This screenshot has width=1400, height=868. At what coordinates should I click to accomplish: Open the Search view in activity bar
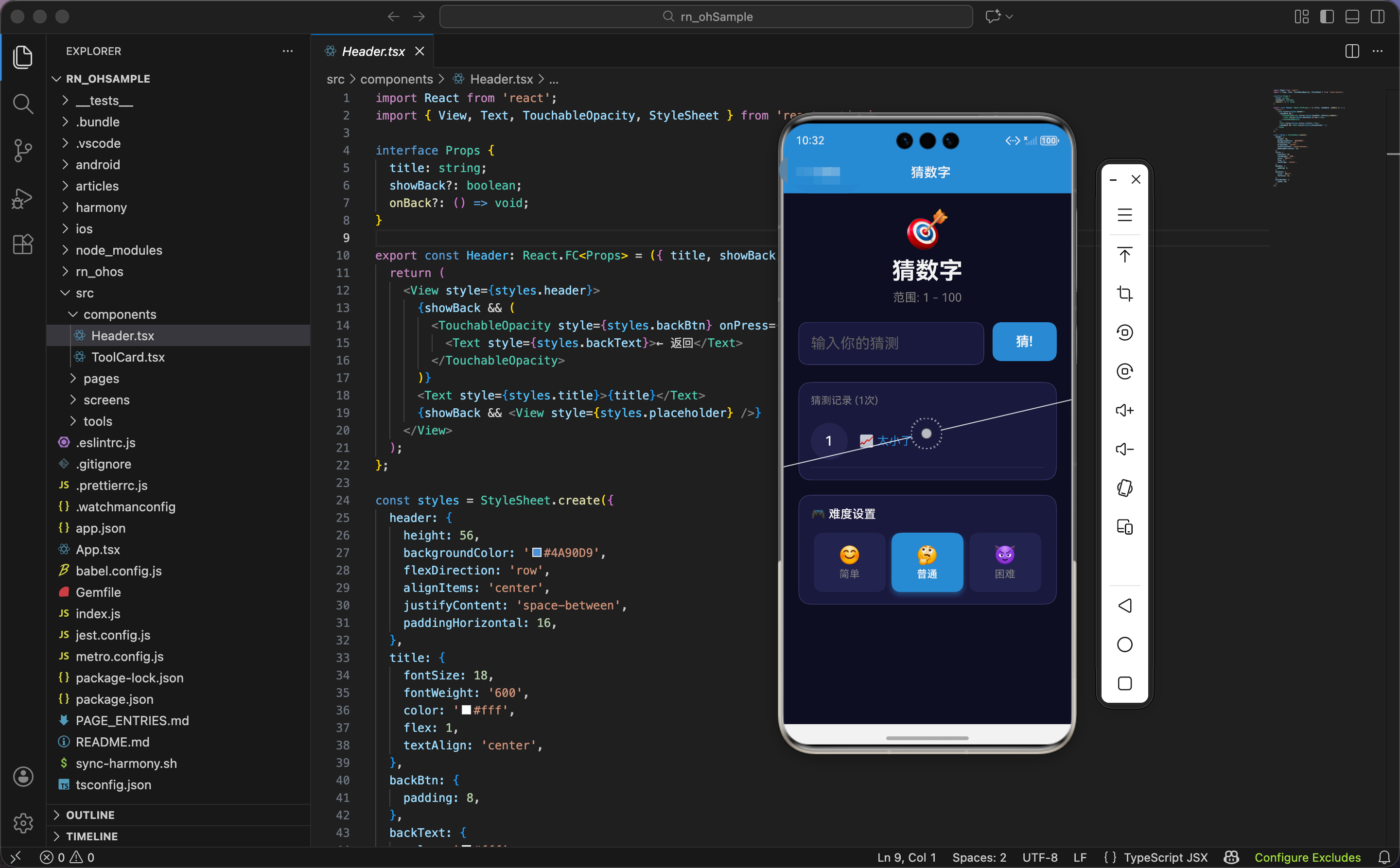[x=22, y=104]
